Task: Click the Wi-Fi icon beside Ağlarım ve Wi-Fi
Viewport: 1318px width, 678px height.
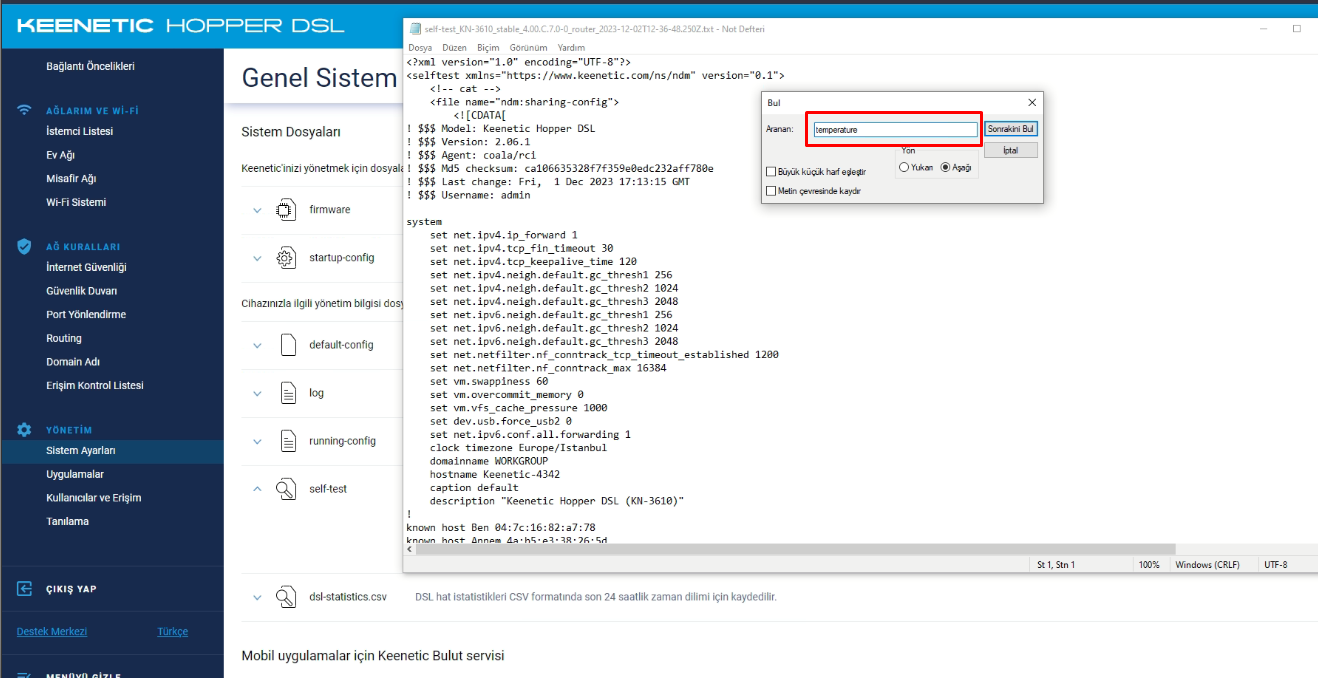Action: [24, 110]
